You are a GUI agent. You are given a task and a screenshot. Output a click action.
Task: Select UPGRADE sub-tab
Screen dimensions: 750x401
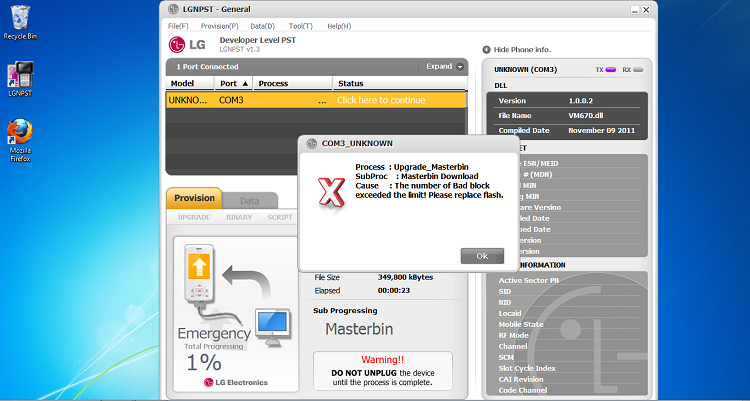tap(194, 217)
